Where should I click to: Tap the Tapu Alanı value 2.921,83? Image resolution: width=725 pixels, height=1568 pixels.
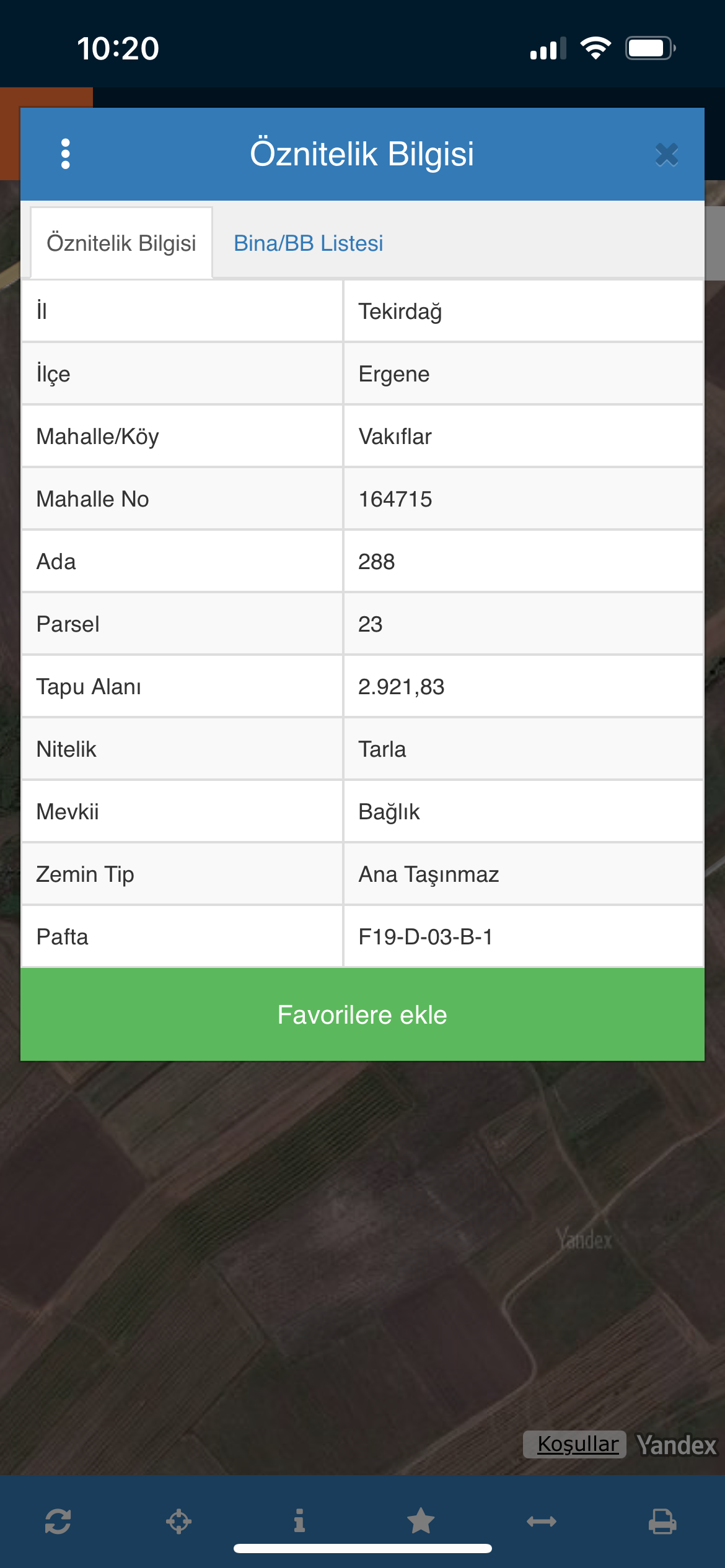tap(401, 687)
